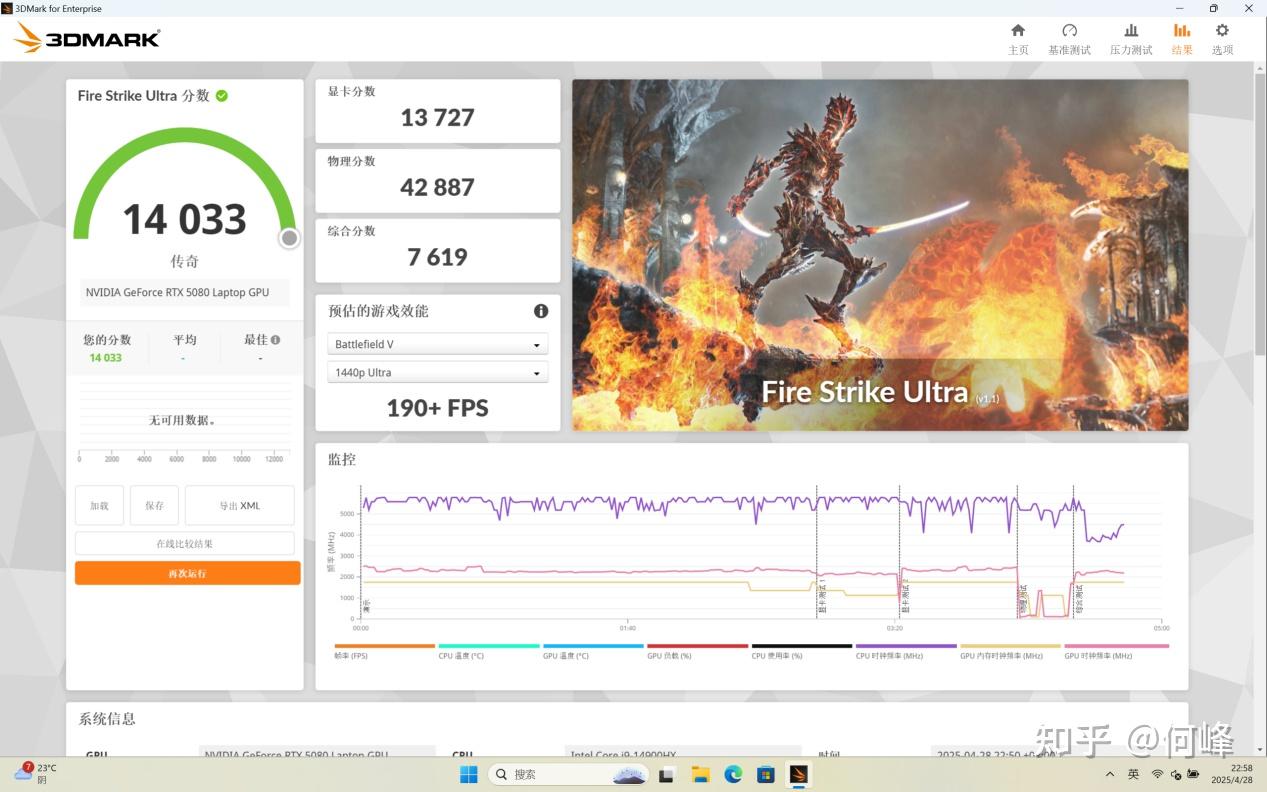
Task: Open the benchmark test (基准测试) section
Action: coord(1069,38)
